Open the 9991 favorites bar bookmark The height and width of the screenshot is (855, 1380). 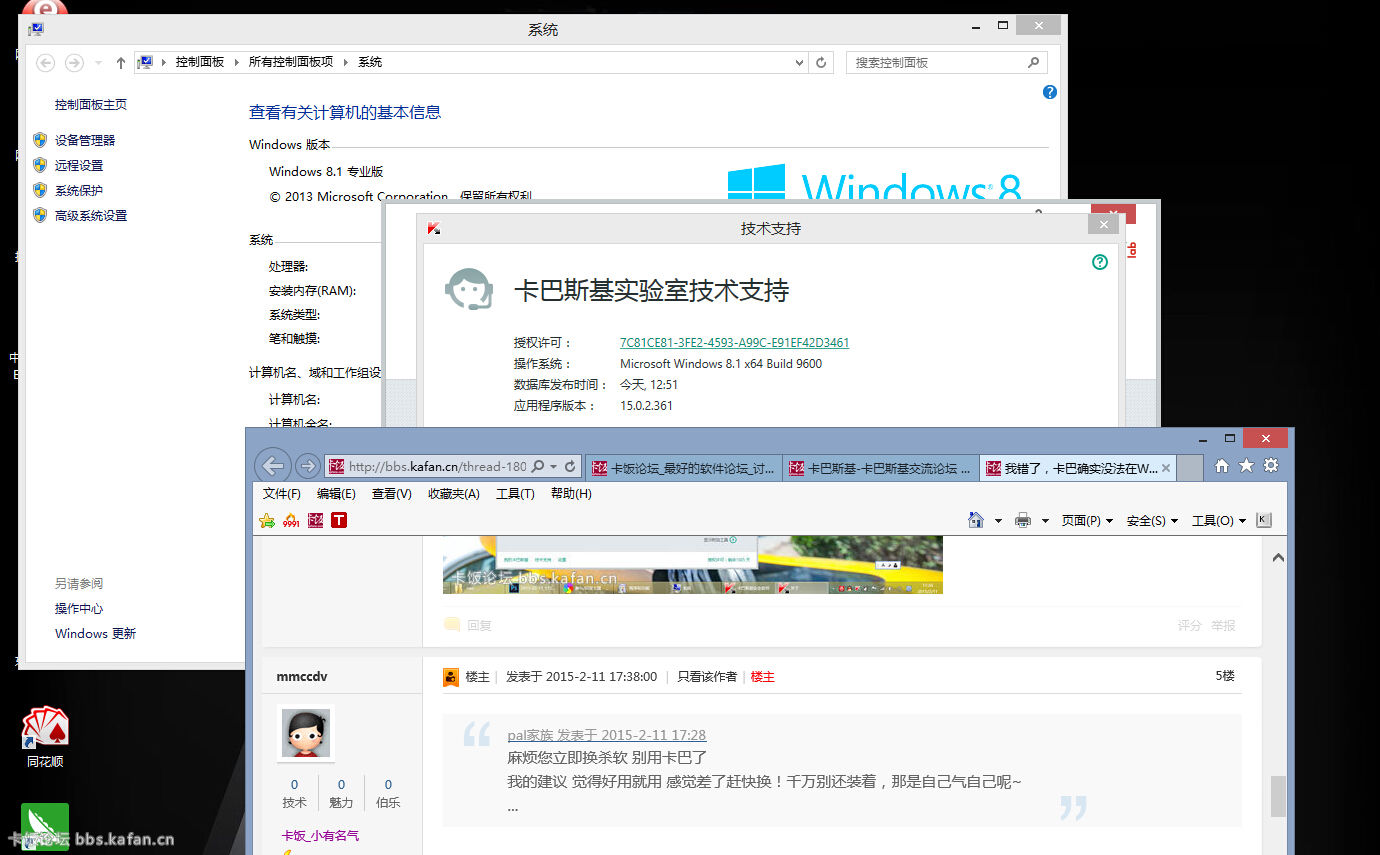(x=291, y=520)
